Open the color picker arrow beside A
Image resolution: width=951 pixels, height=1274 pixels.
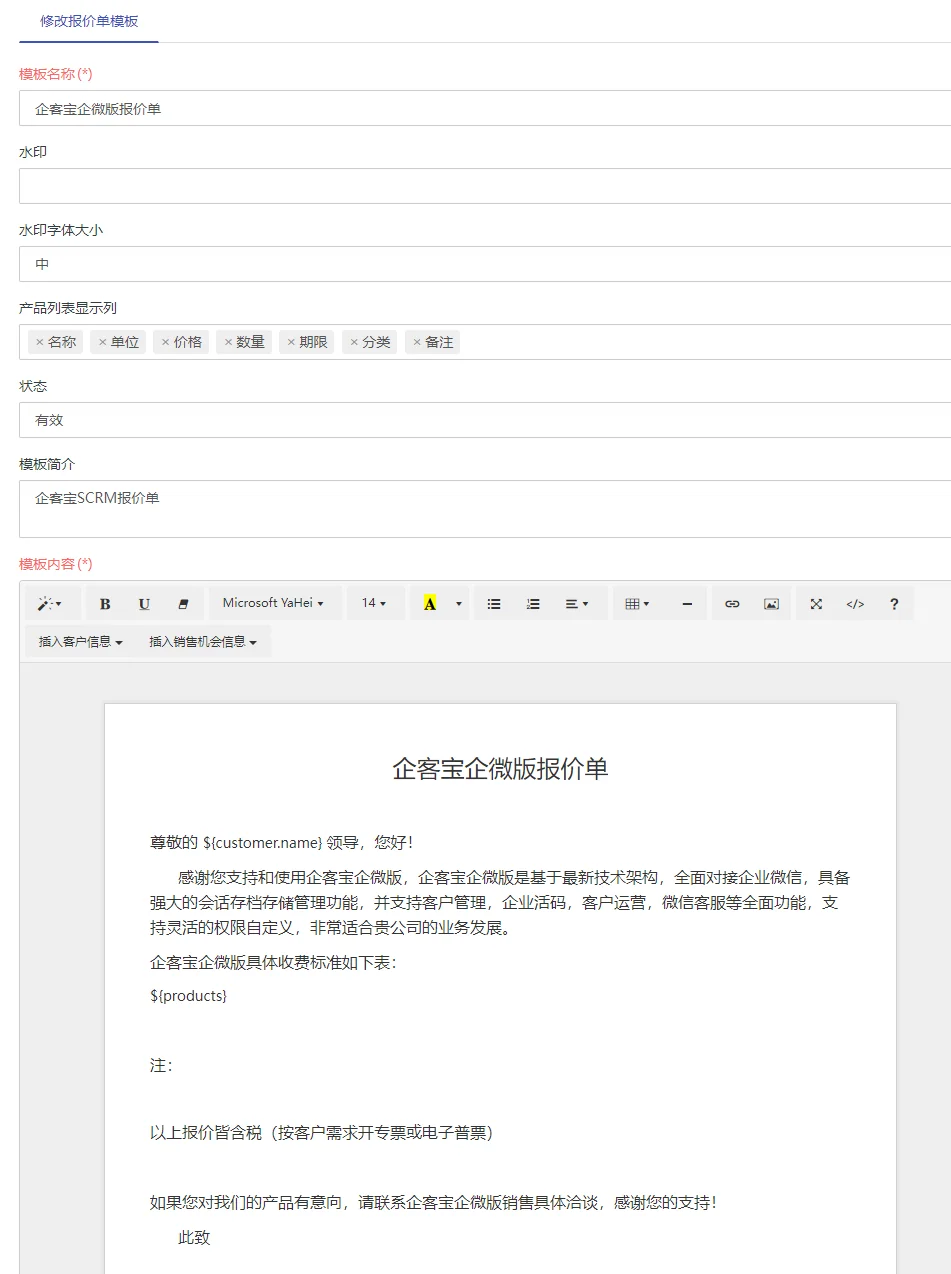click(x=459, y=604)
